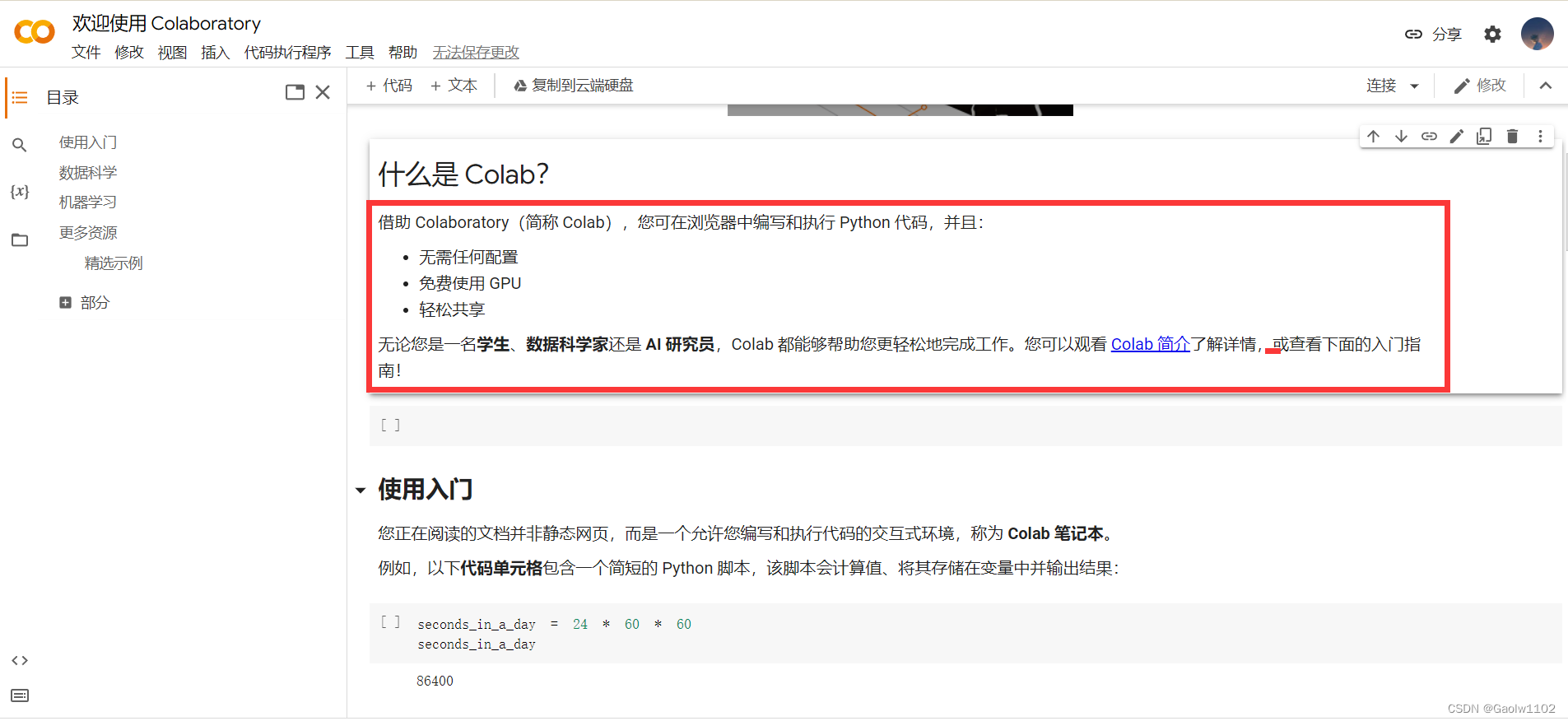Click the 欢迎使用 Colaboratory notebook title

(166, 24)
